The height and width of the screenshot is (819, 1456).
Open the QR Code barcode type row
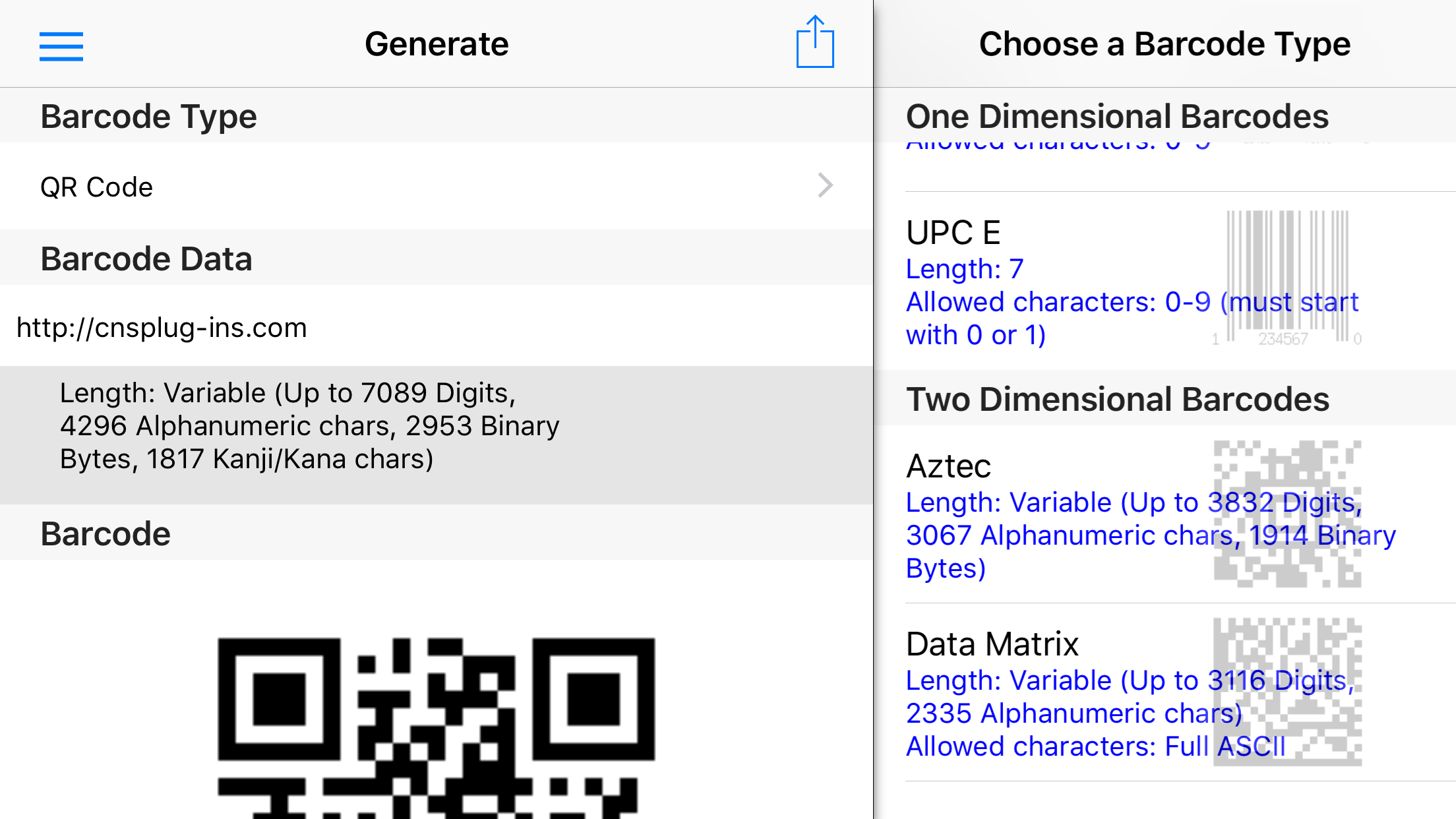437,187
